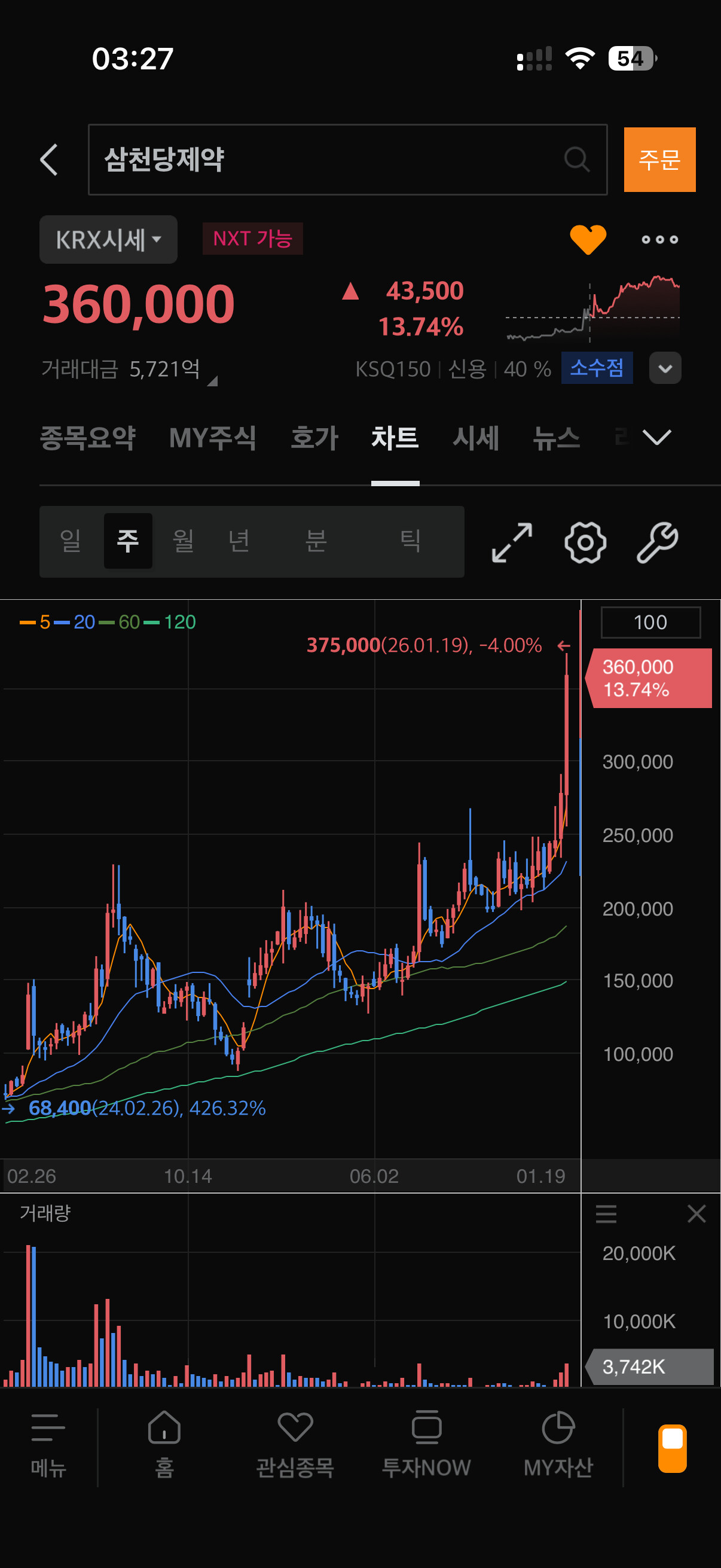The height and width of the screenshot is (1568, 721).
Task: Tap the 20-day moving average legend
Action: pyautogui.click(x=74, y=621)
